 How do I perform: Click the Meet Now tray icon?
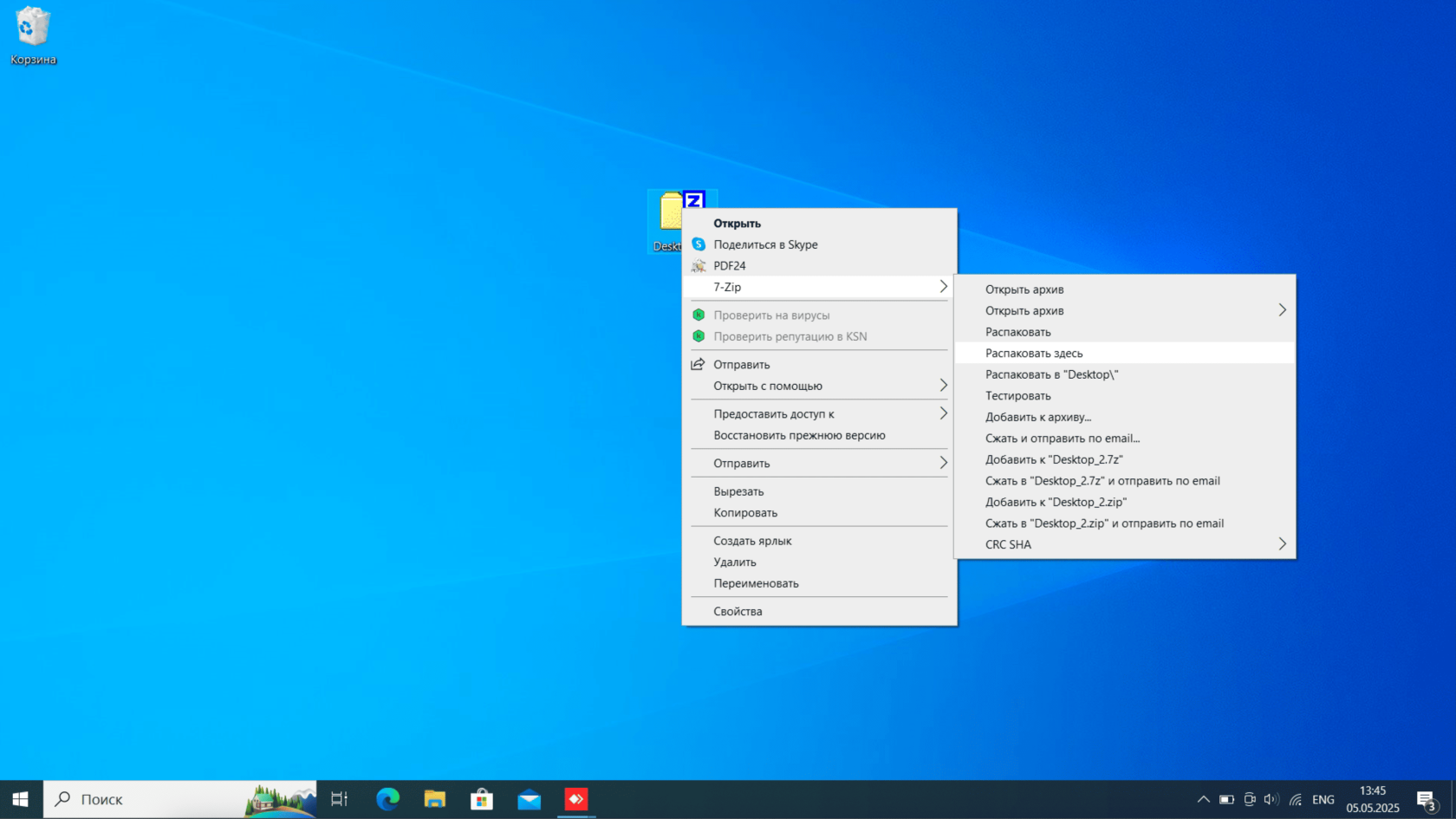pyautogui.click(x=1249, y=799)
